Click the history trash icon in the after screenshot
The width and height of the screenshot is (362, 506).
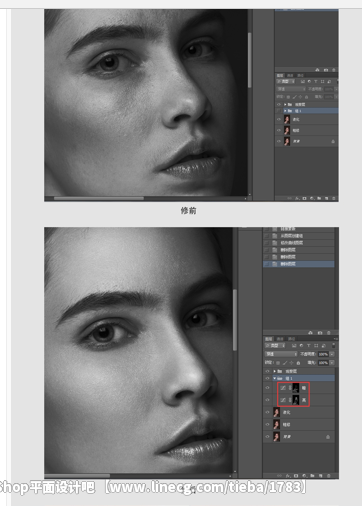(329, 333)
